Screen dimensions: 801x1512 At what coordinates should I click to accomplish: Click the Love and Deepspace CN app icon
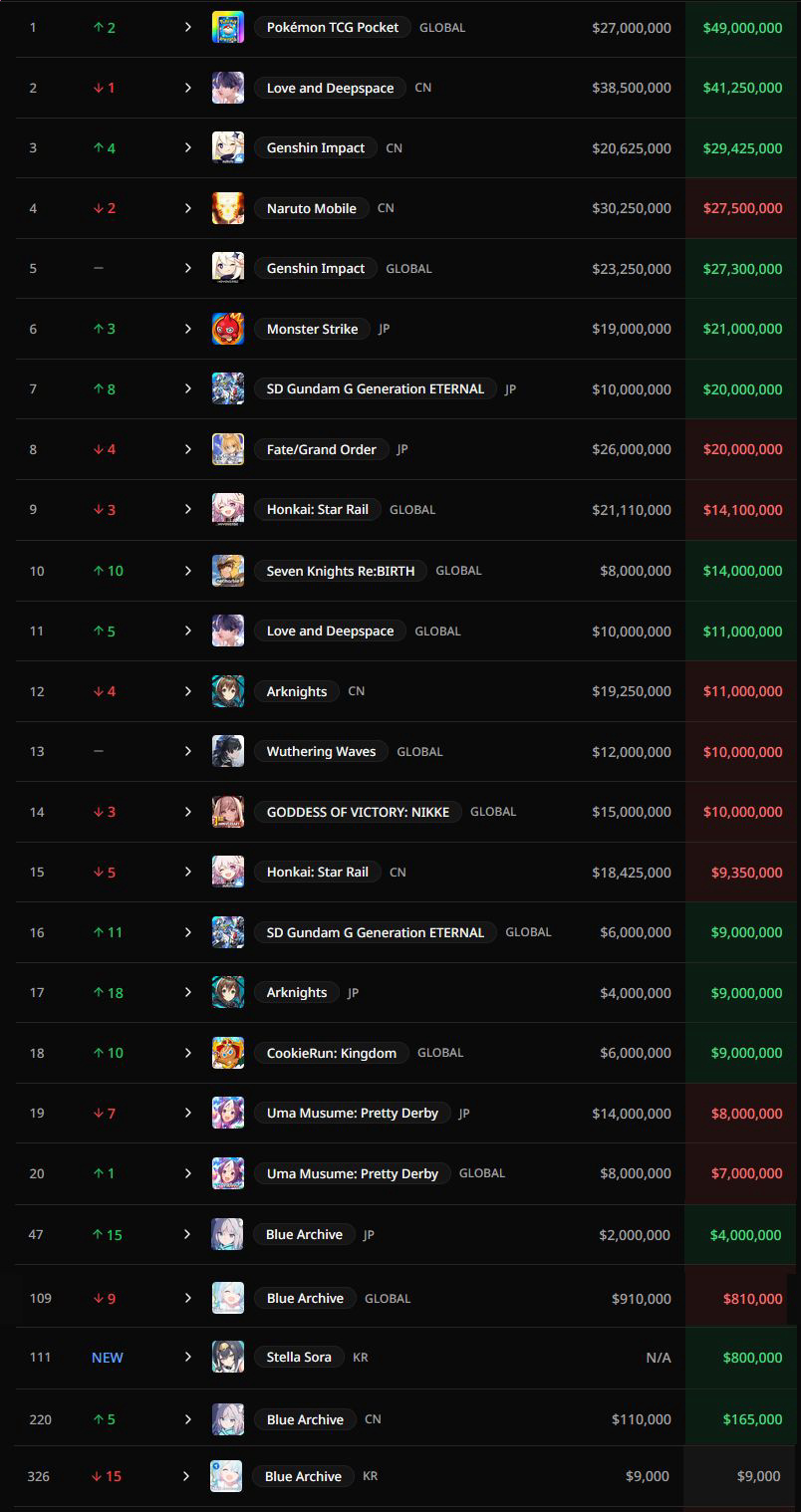(228, 88)
